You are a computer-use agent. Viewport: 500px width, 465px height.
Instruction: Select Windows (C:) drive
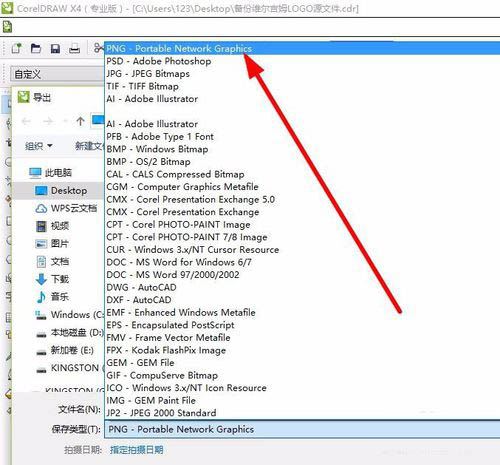(69, 314)
